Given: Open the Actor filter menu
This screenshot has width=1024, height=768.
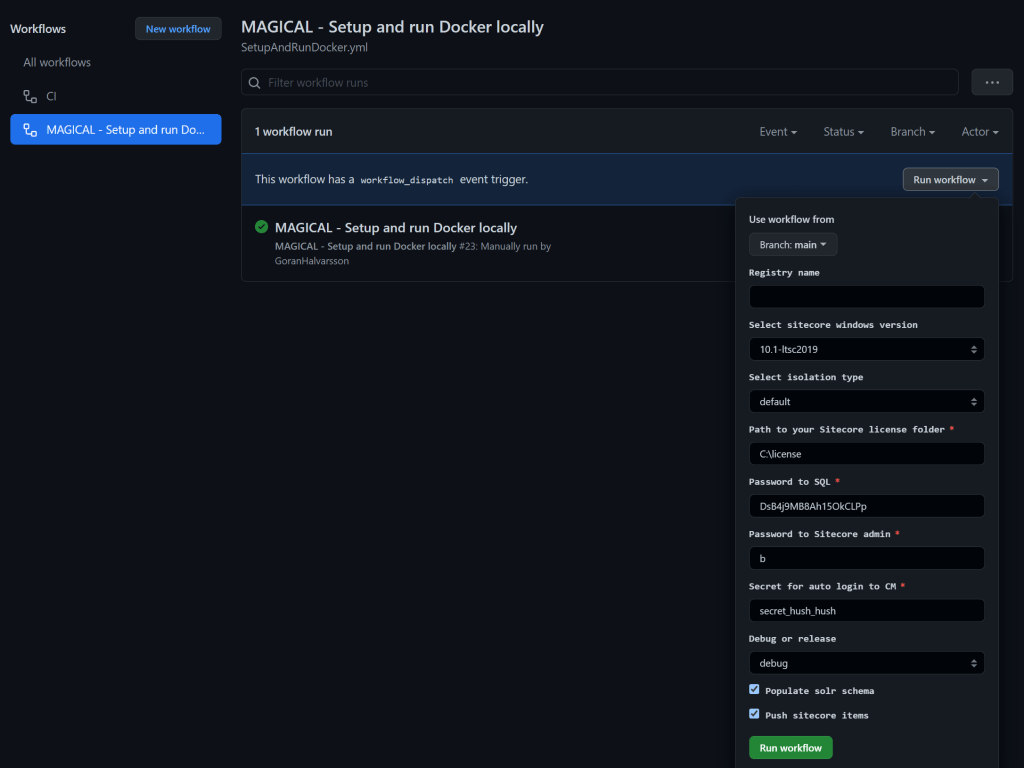Looking at the screenshot, I should click(980, 132).
